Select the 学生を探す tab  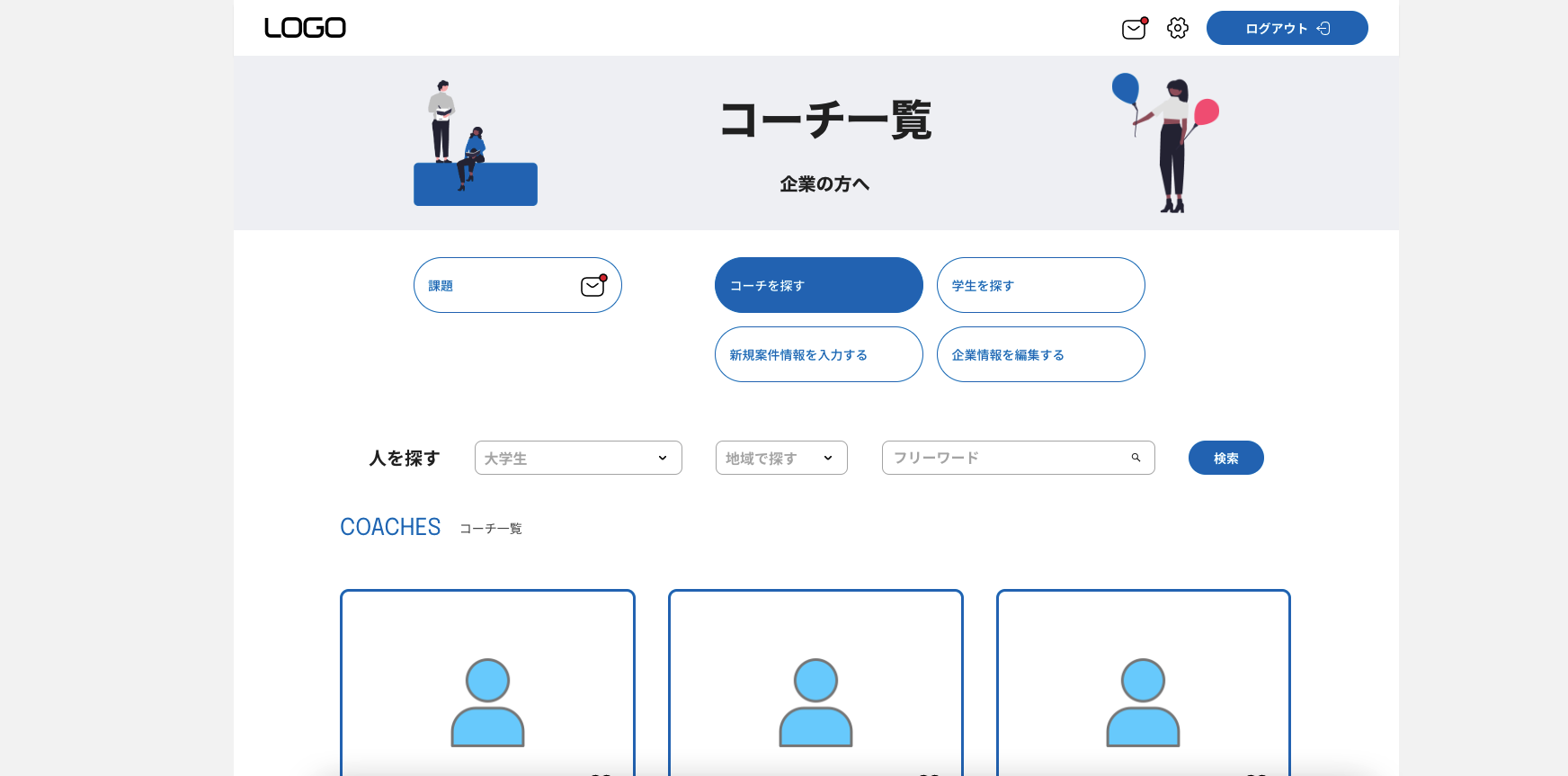pos(1041,285)
